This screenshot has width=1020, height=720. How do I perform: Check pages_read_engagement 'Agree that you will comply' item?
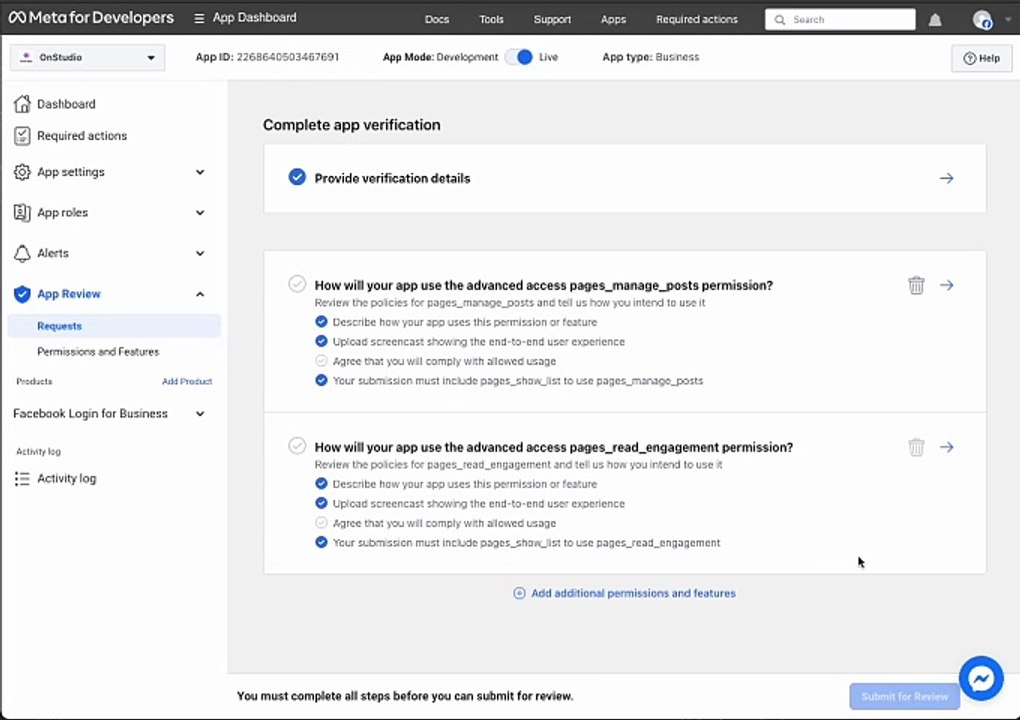[321, 523]
